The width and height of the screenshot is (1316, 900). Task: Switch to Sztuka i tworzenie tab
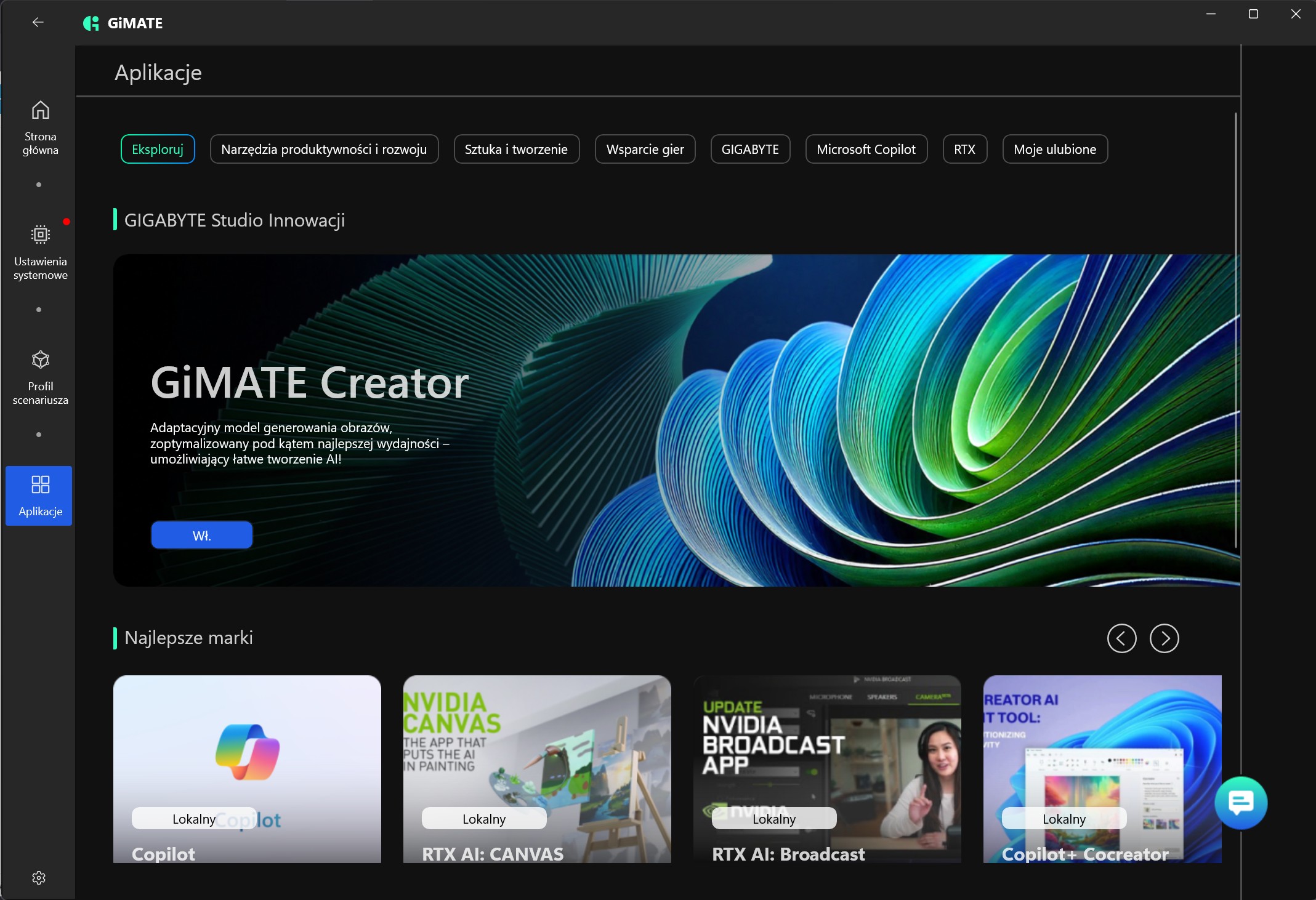point(516,150)
